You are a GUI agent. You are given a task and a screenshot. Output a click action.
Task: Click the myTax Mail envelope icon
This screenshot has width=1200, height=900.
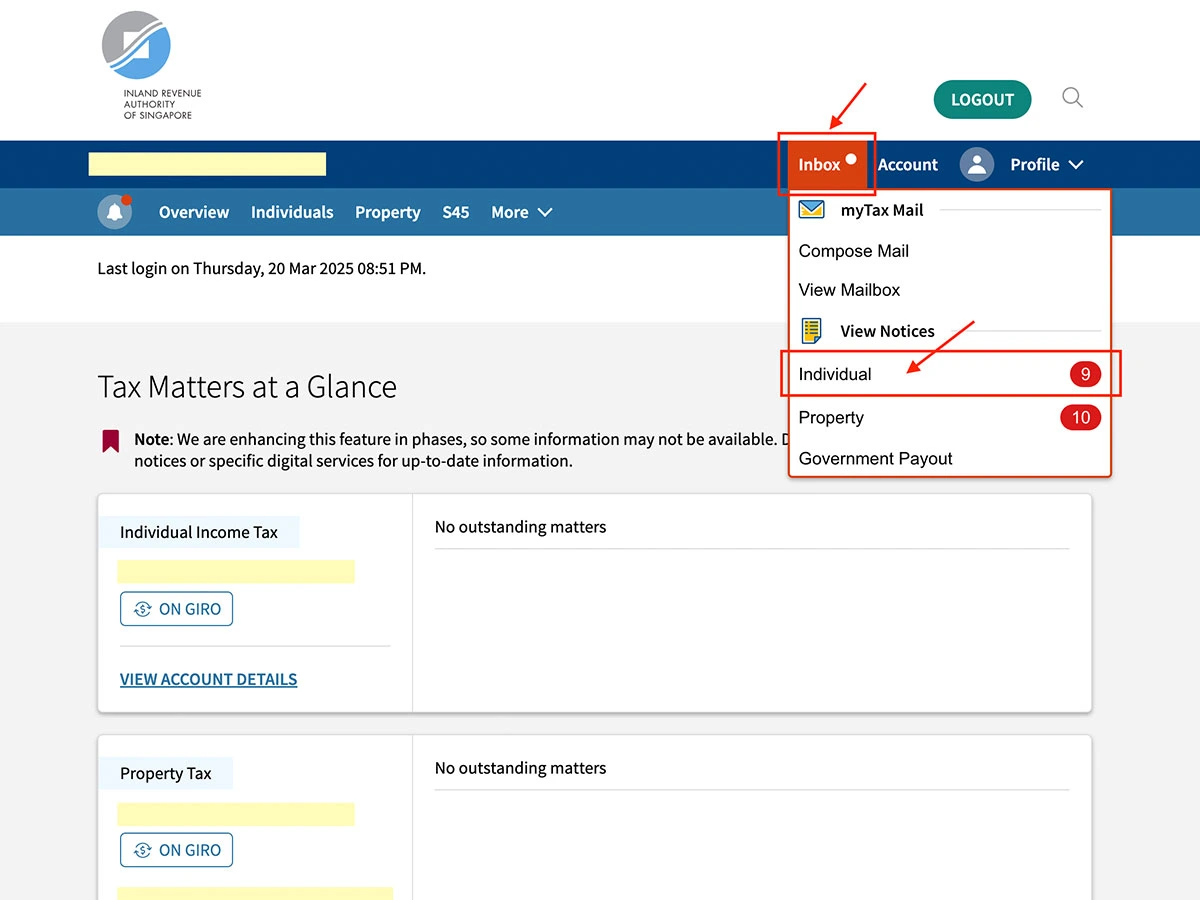point(812,210)
